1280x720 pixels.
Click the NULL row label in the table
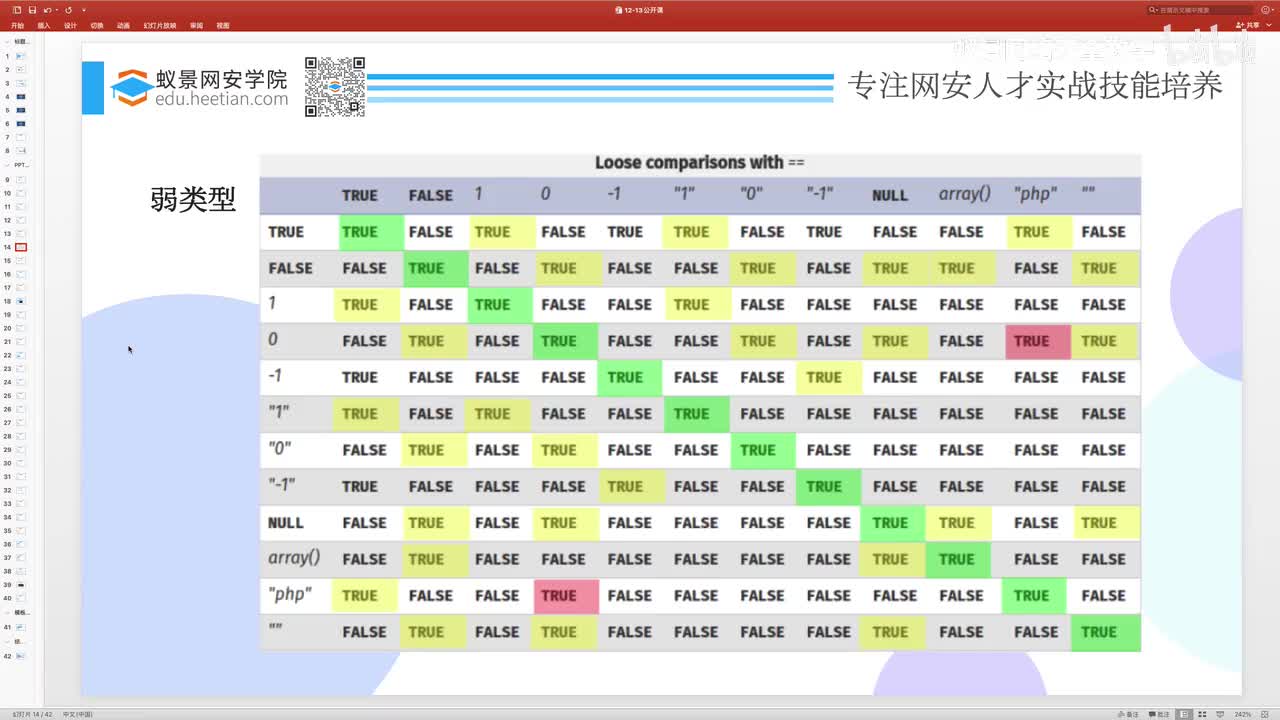tap(286, 523)
